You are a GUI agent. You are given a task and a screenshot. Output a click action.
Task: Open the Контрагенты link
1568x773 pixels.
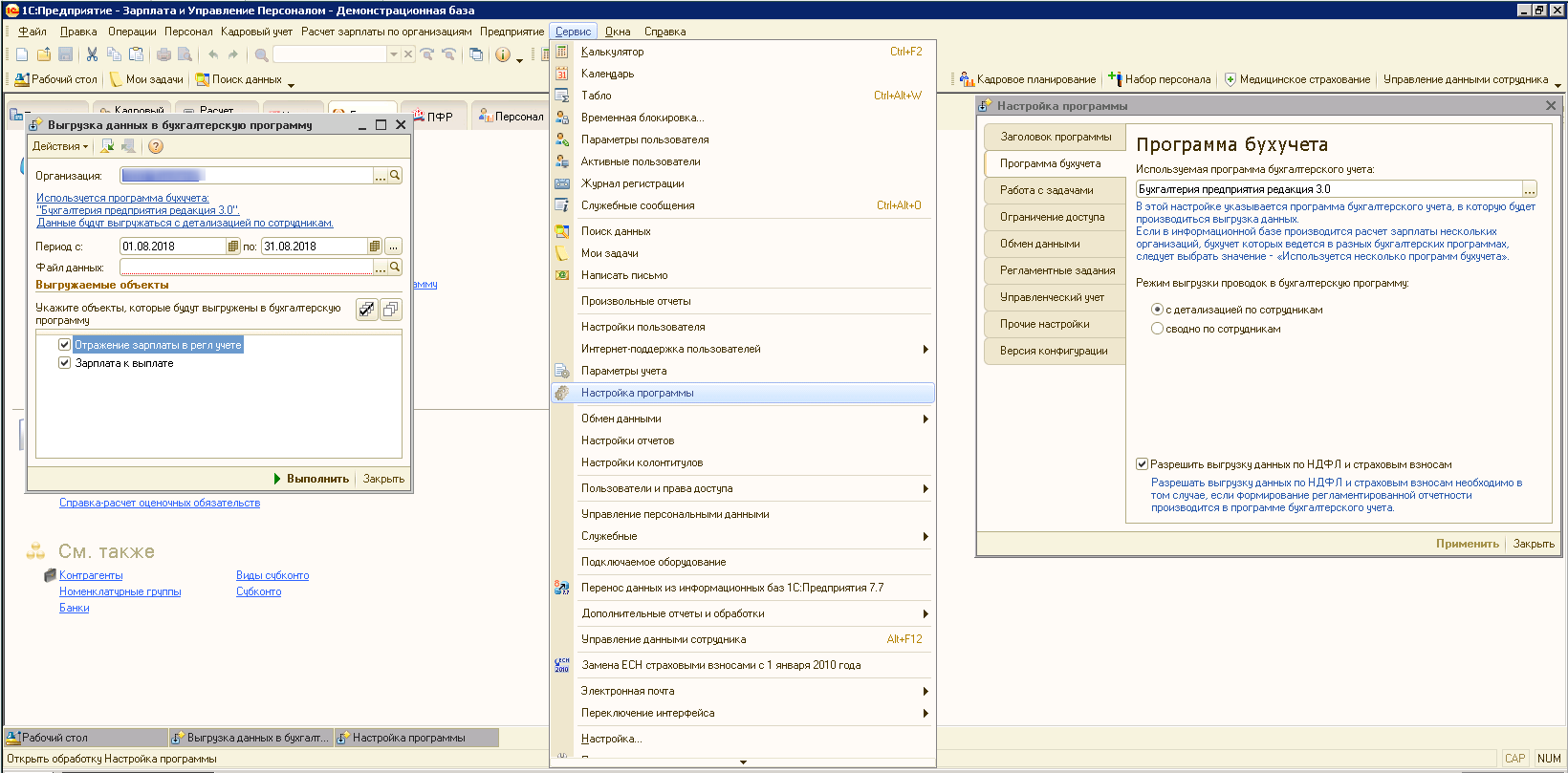91,575
